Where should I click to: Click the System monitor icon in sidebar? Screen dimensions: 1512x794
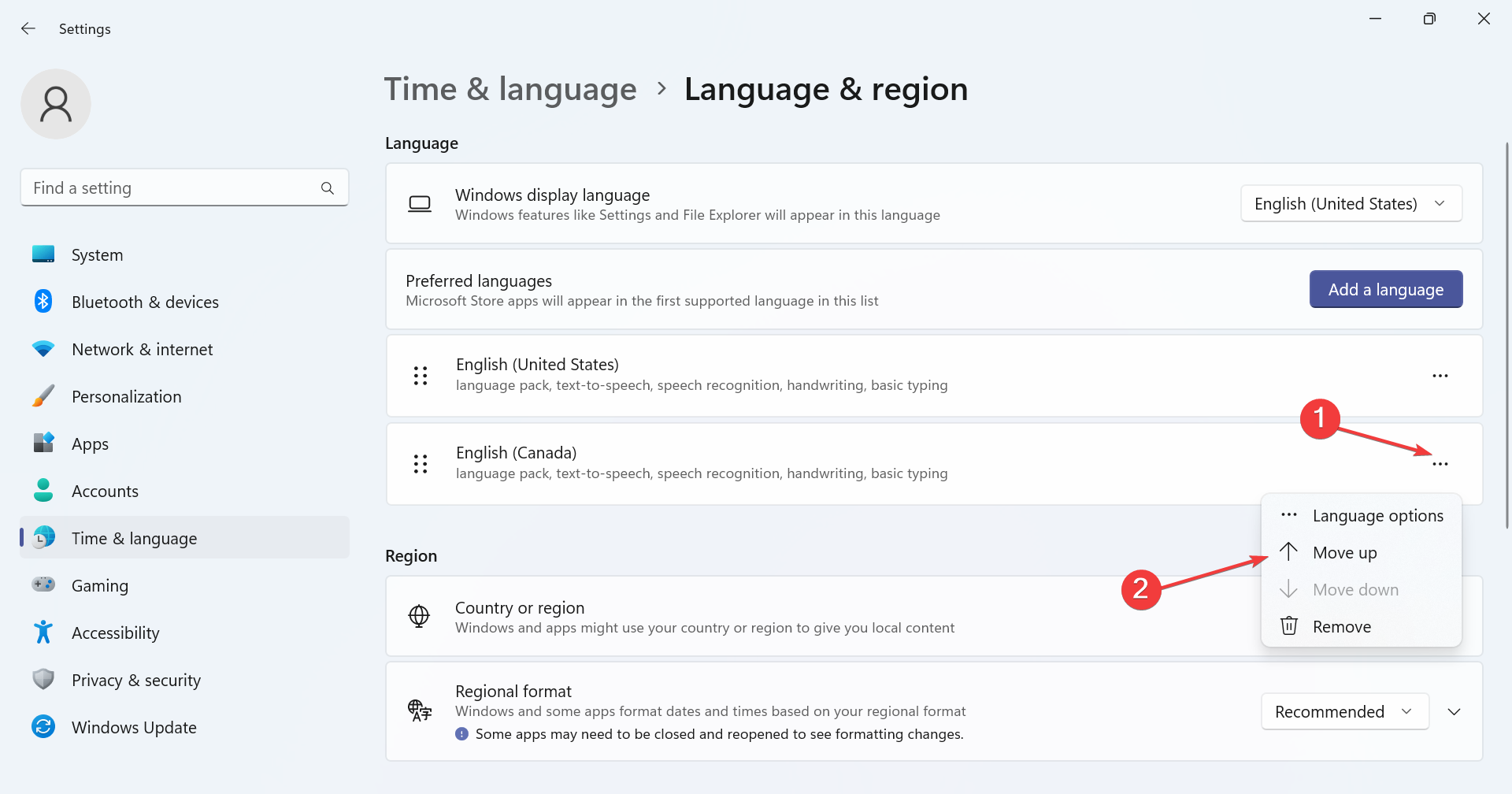43,254
